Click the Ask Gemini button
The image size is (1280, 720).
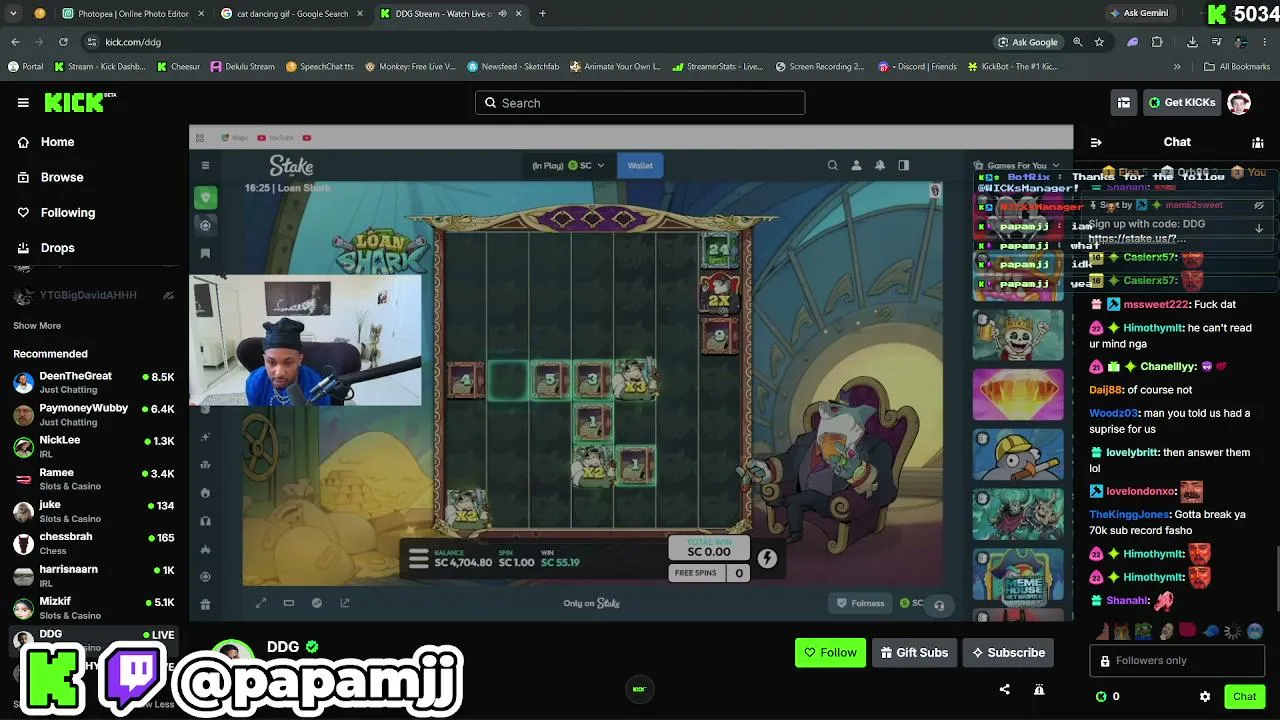[x=1139, y=14]
